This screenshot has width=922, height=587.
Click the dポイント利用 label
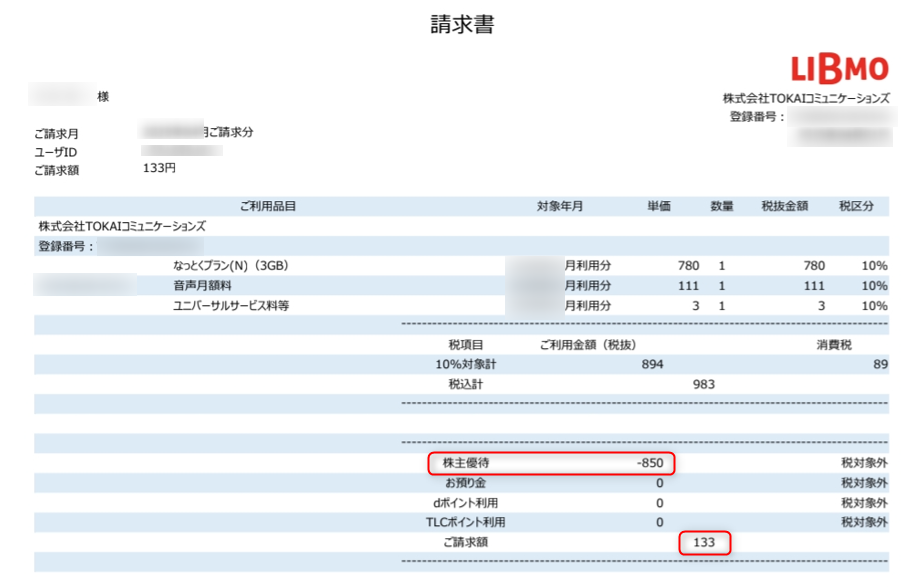(x=466, y=503)
